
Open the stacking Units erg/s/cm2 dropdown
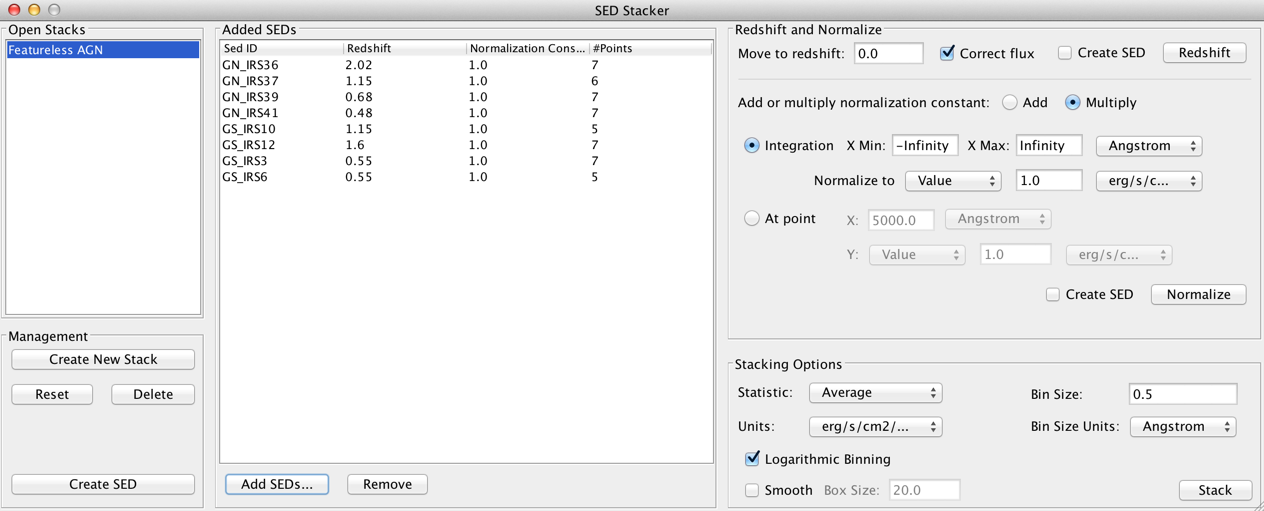tap(876, 427)
